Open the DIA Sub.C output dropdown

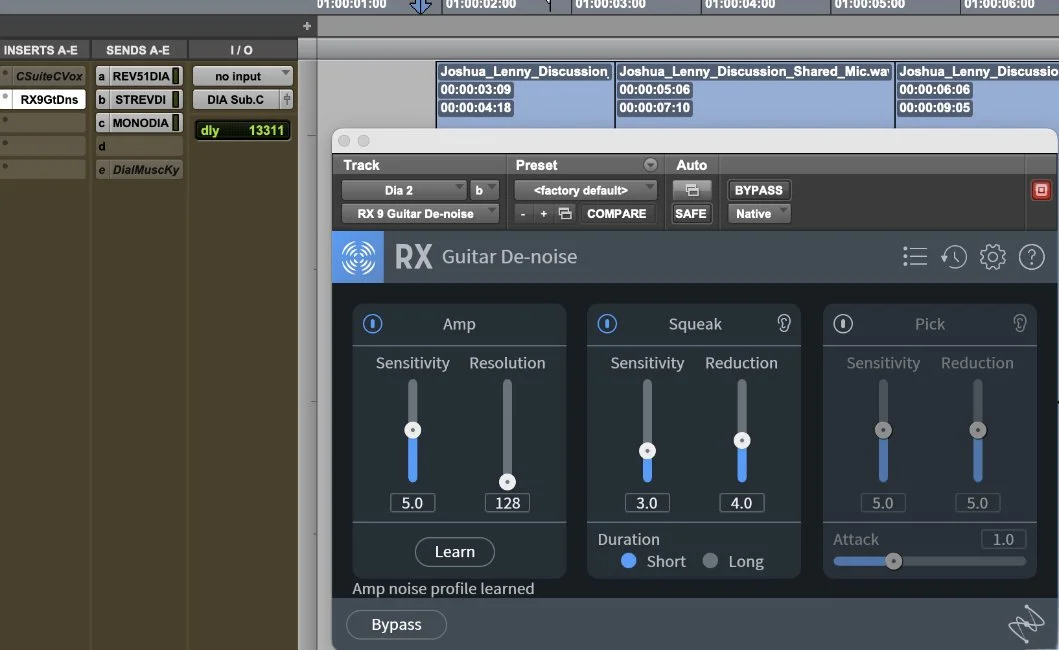coord(236,99)
